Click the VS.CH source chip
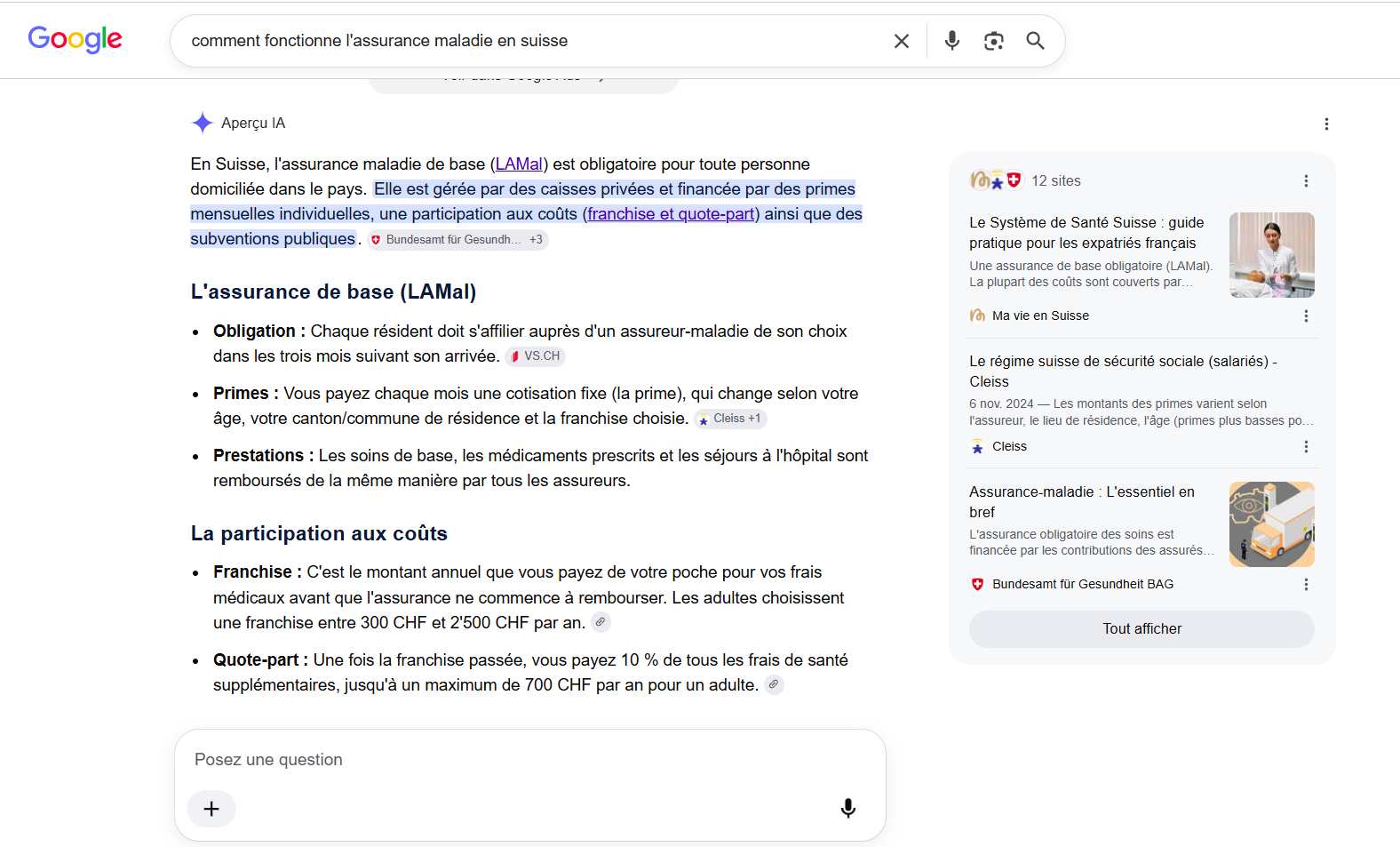The width and height of the screenshot is (1400, 847). [x=535, y=356]
